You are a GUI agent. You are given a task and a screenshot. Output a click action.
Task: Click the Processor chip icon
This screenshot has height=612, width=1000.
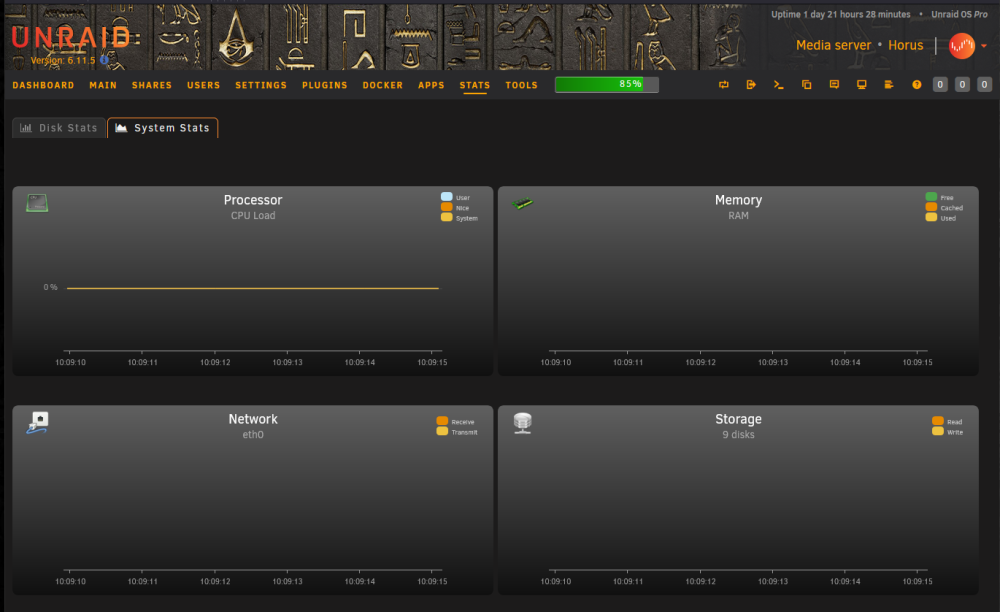tap(37, 203)
